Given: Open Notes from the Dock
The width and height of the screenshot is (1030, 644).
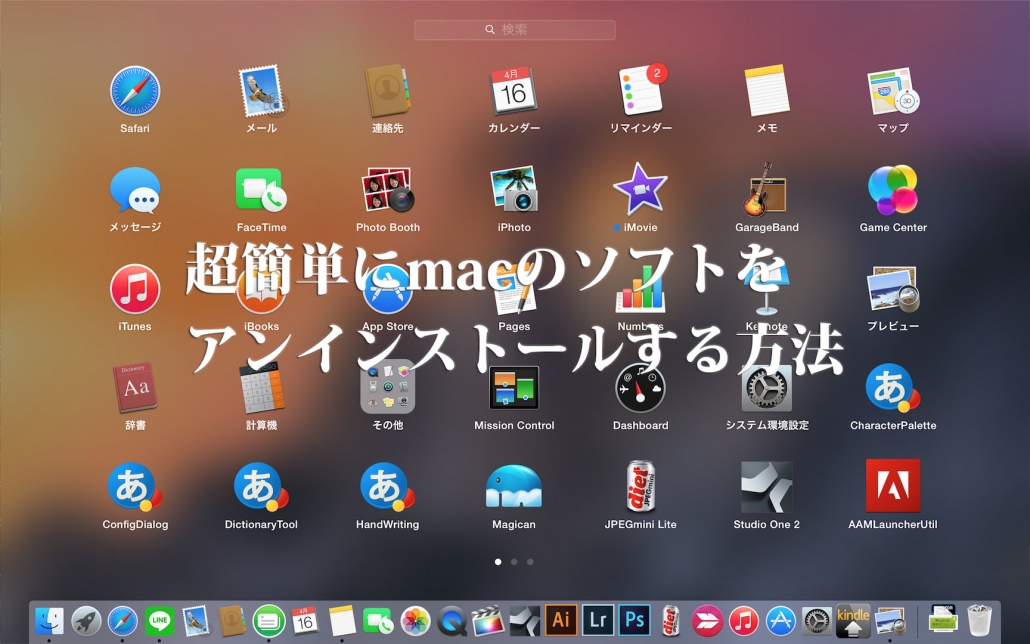Looking at the screenshot, I should click(x=342, y=620).
